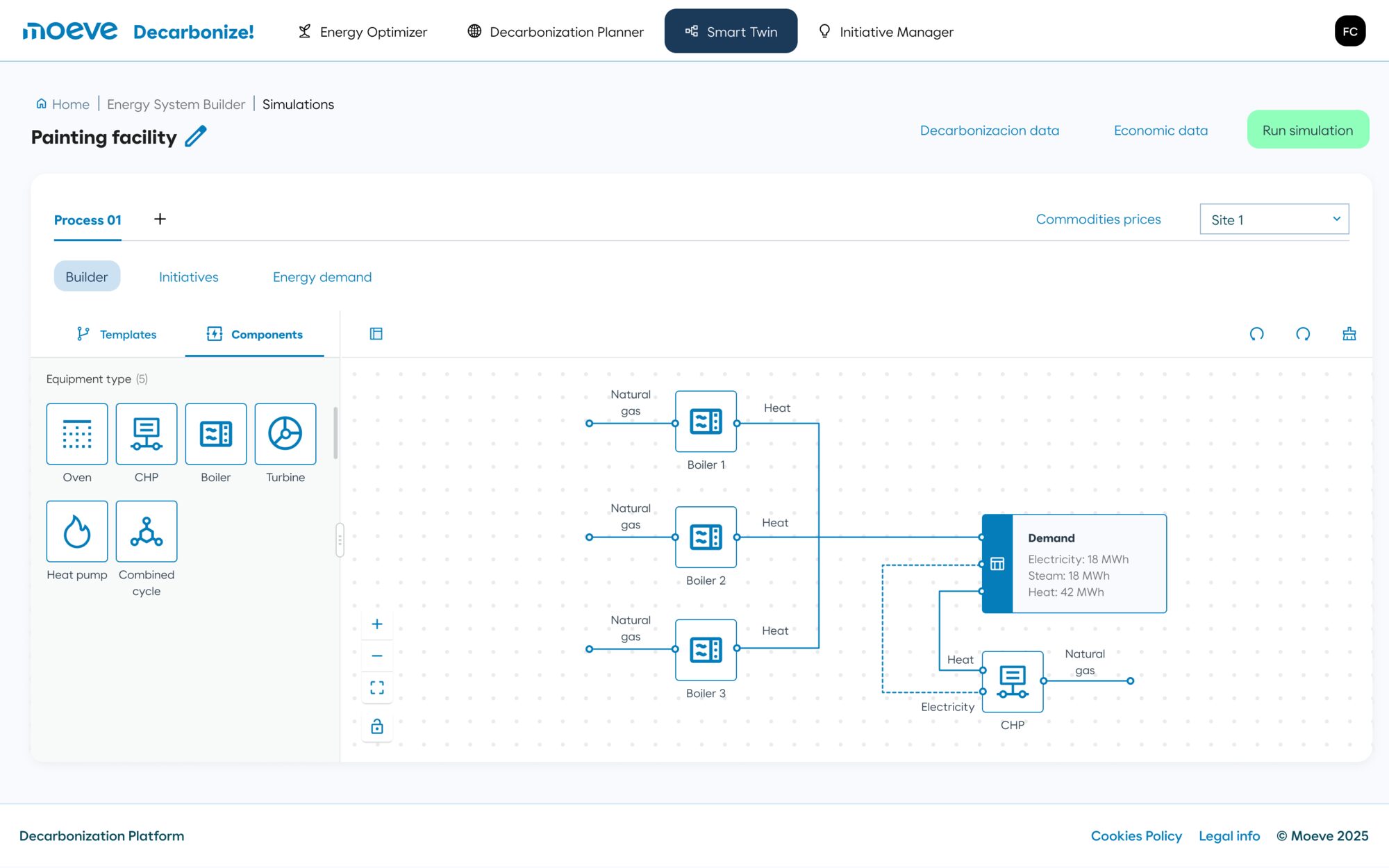1389x868 pixels.
Task: Open the Decarbonizacion data link
Action: point(990,131)
